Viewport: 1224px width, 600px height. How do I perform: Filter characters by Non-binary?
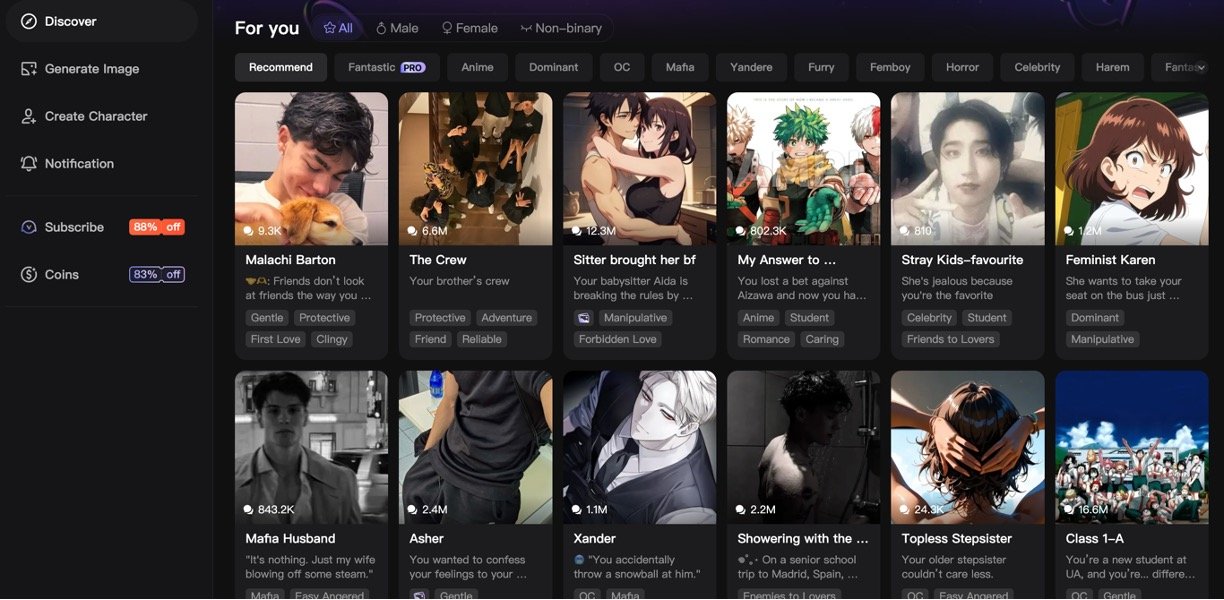pos(560,28)
